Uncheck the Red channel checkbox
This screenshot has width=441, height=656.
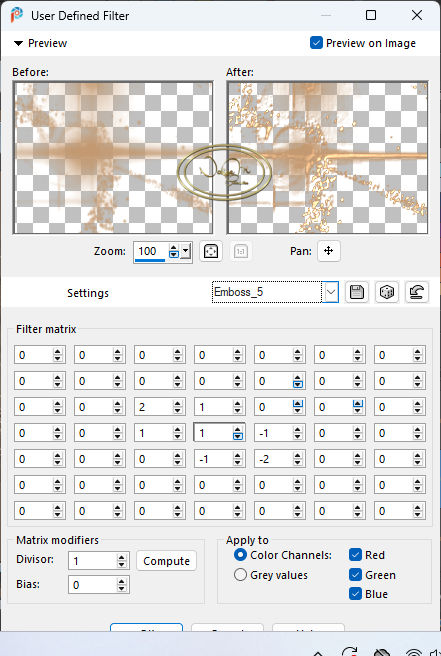355,555
